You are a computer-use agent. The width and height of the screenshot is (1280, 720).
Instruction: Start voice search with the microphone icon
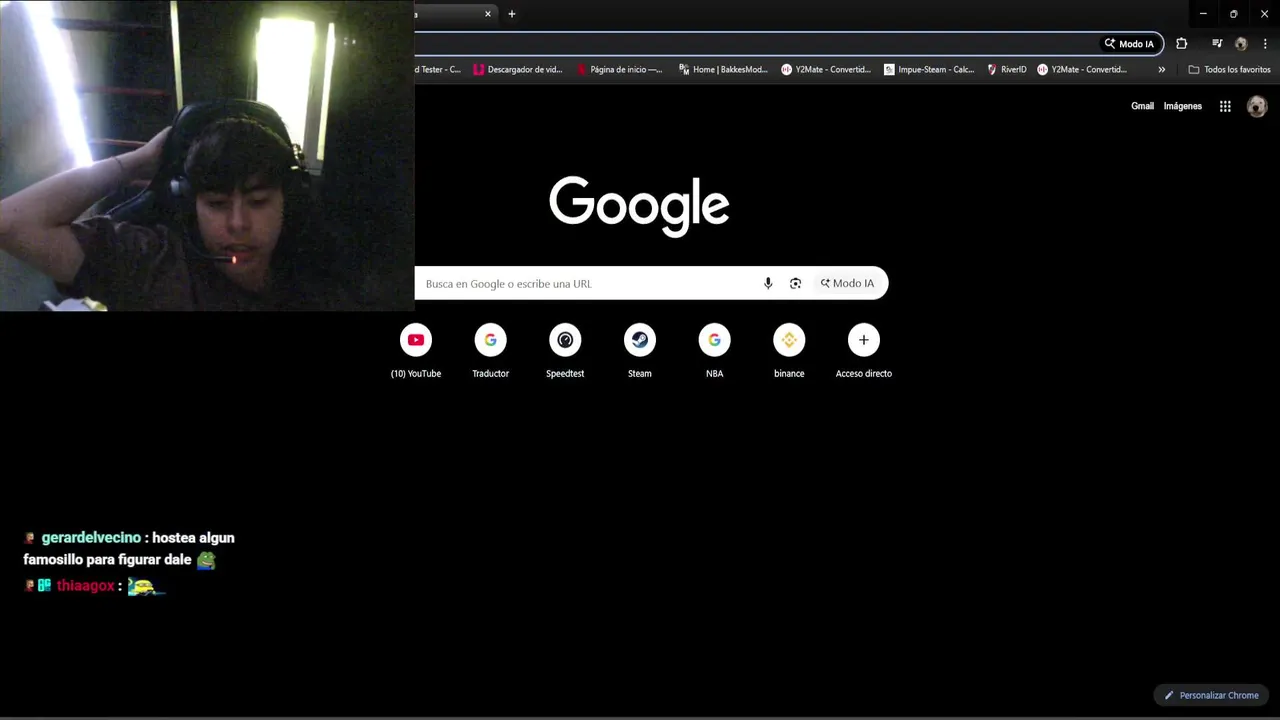768,283
